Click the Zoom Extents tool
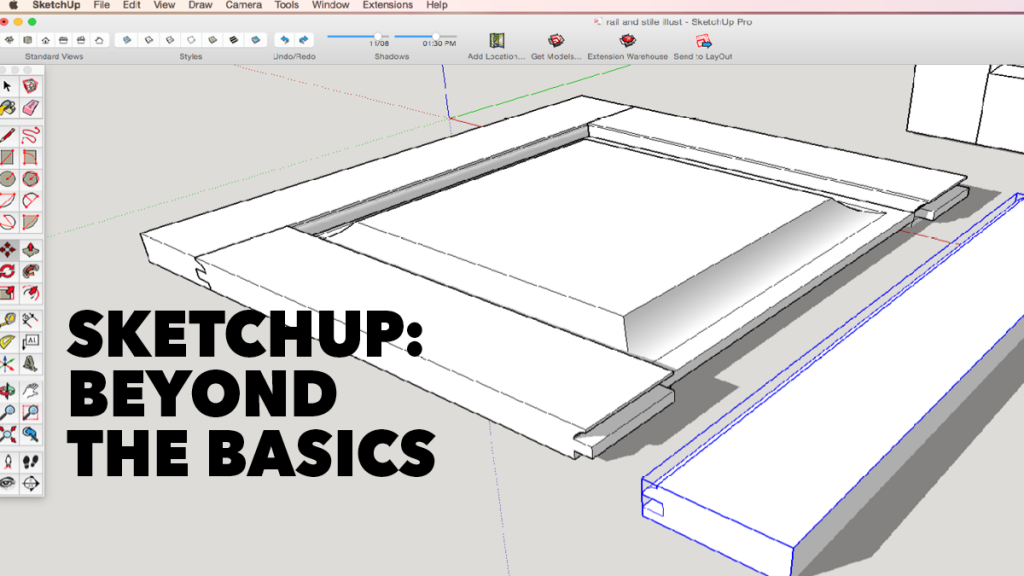 coord(8,434)
